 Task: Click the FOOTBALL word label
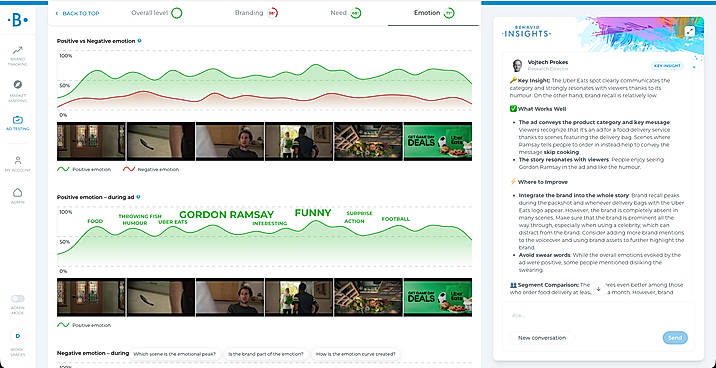point(395,219)
